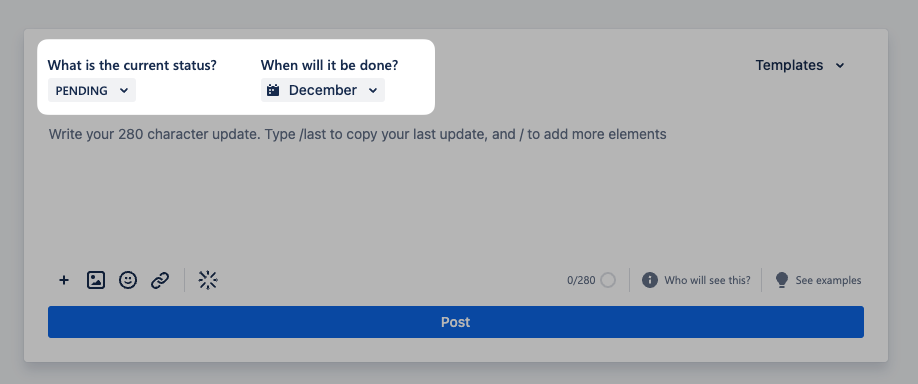Open the Who will see this? link
Viewport: 918px width, 384px height.
coord(707,280)
